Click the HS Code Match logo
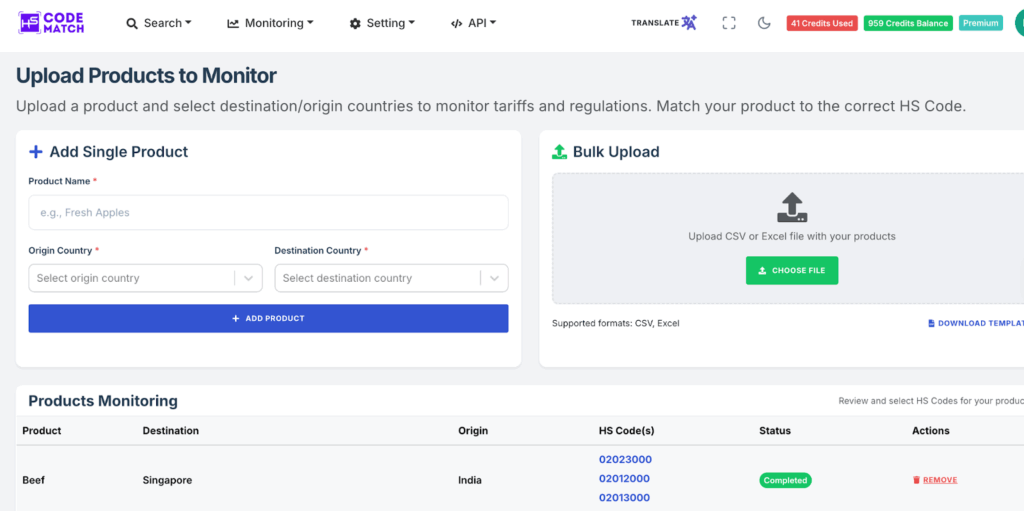1024x511 pixels. 51,23
